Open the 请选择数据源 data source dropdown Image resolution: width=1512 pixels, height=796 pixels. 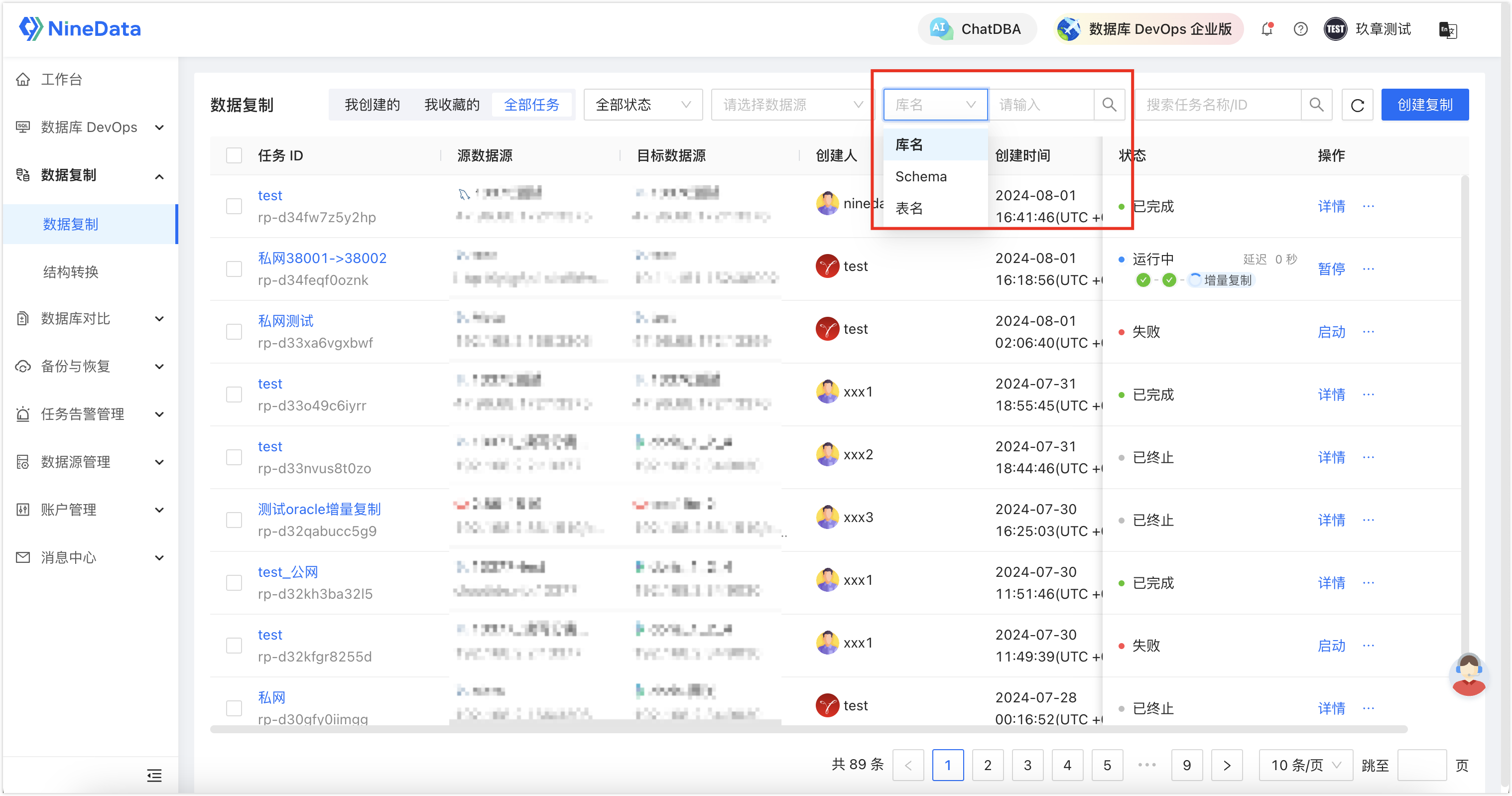pyautogui.click(x=791, y=104)
